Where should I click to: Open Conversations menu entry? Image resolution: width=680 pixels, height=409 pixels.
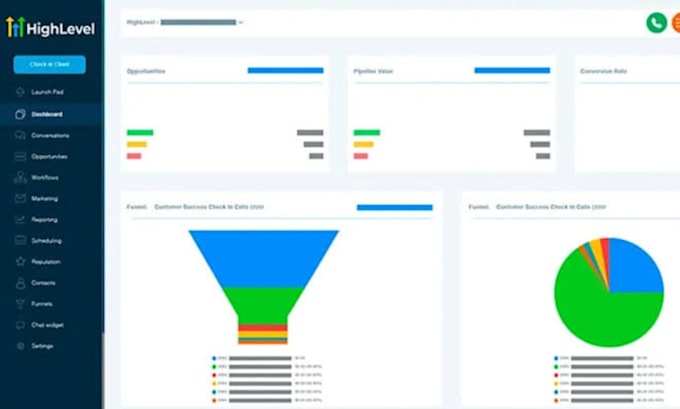pyautogui.click(x=50, y=135)
